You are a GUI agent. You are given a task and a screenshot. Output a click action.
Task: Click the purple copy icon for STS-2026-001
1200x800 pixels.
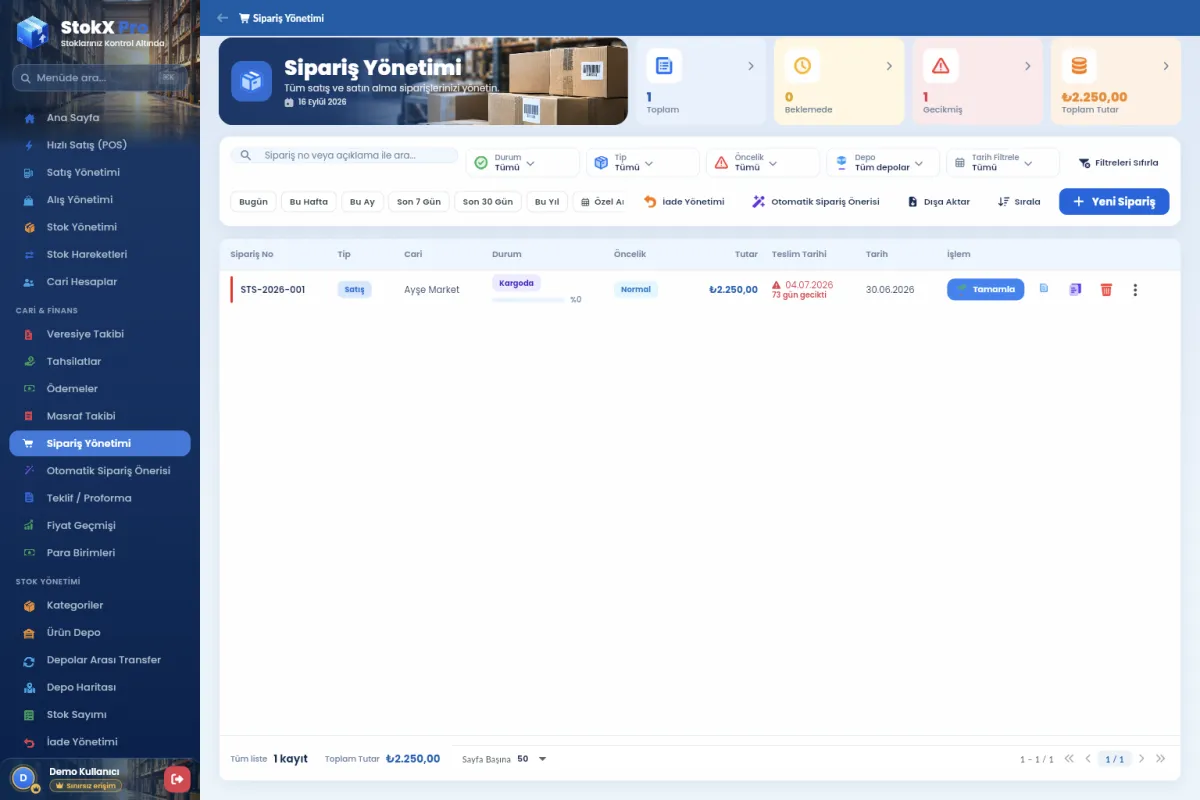tap(1075, 289)
